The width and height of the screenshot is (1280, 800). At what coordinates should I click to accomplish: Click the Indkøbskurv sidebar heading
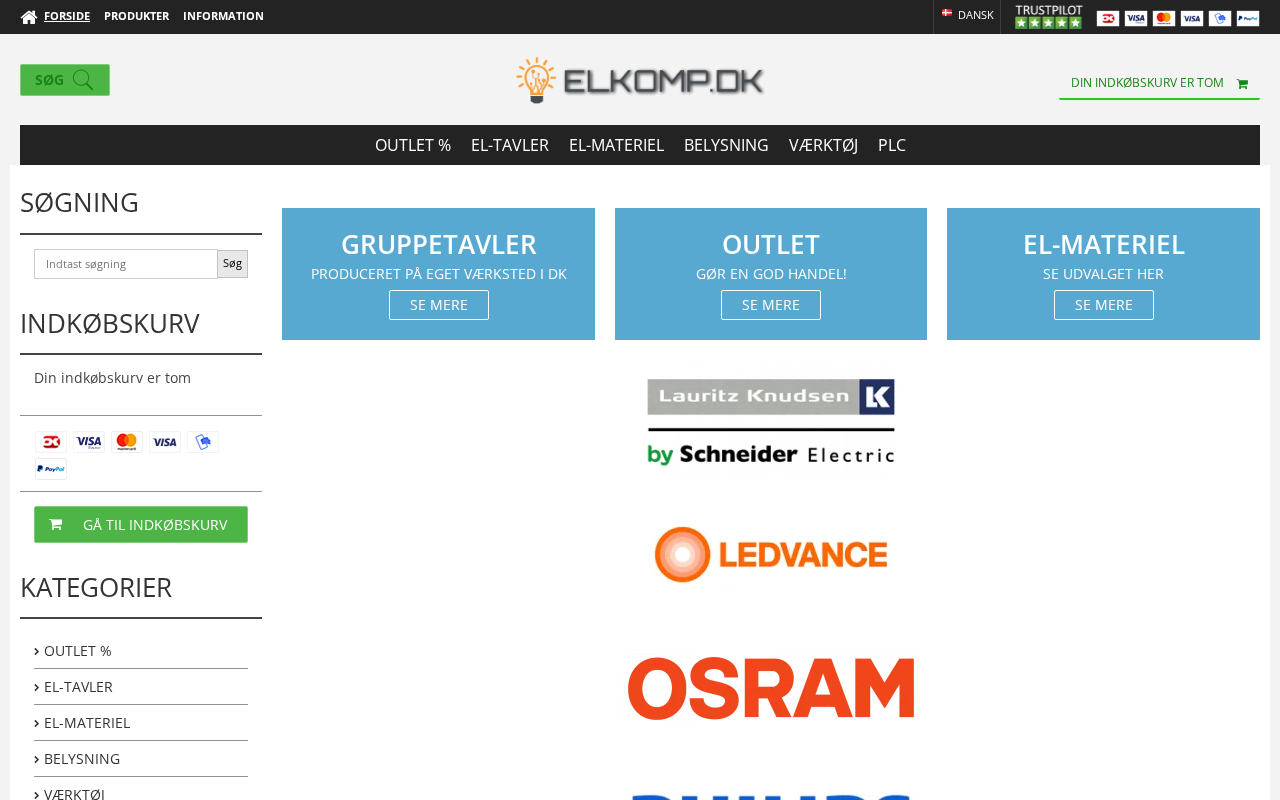point(110,324)
